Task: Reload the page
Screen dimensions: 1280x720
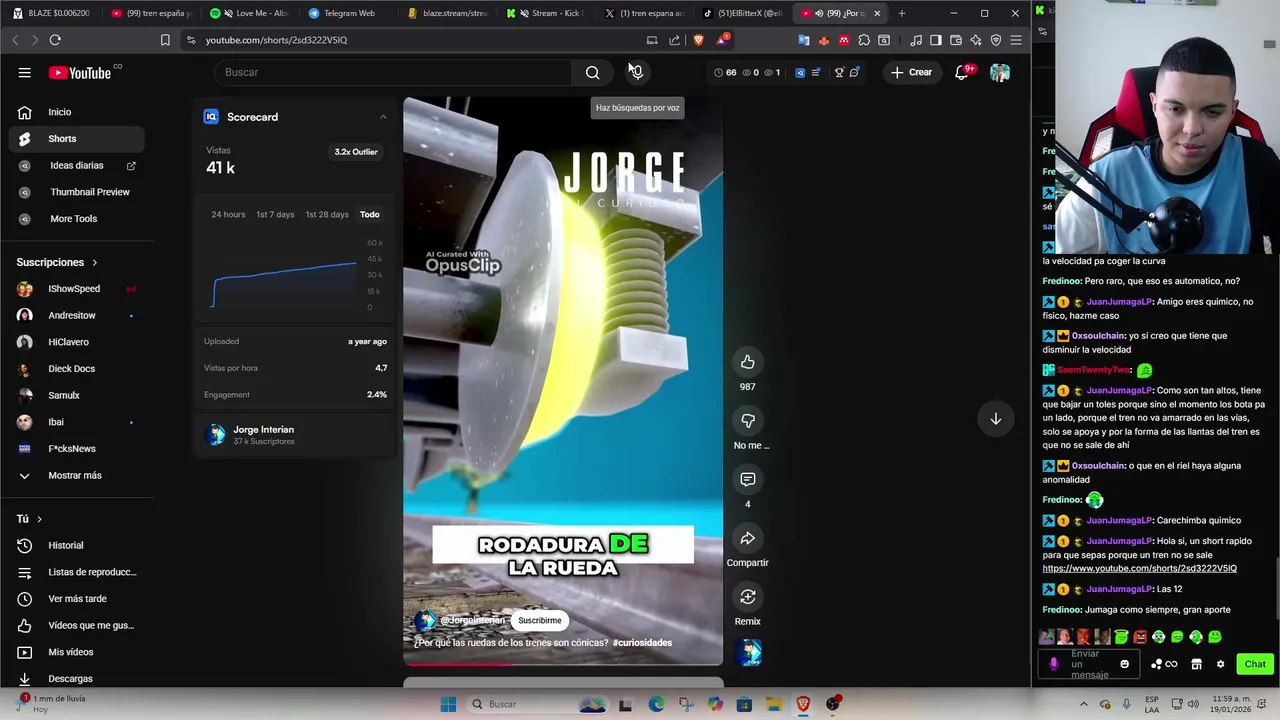Action: click(55, 40)
